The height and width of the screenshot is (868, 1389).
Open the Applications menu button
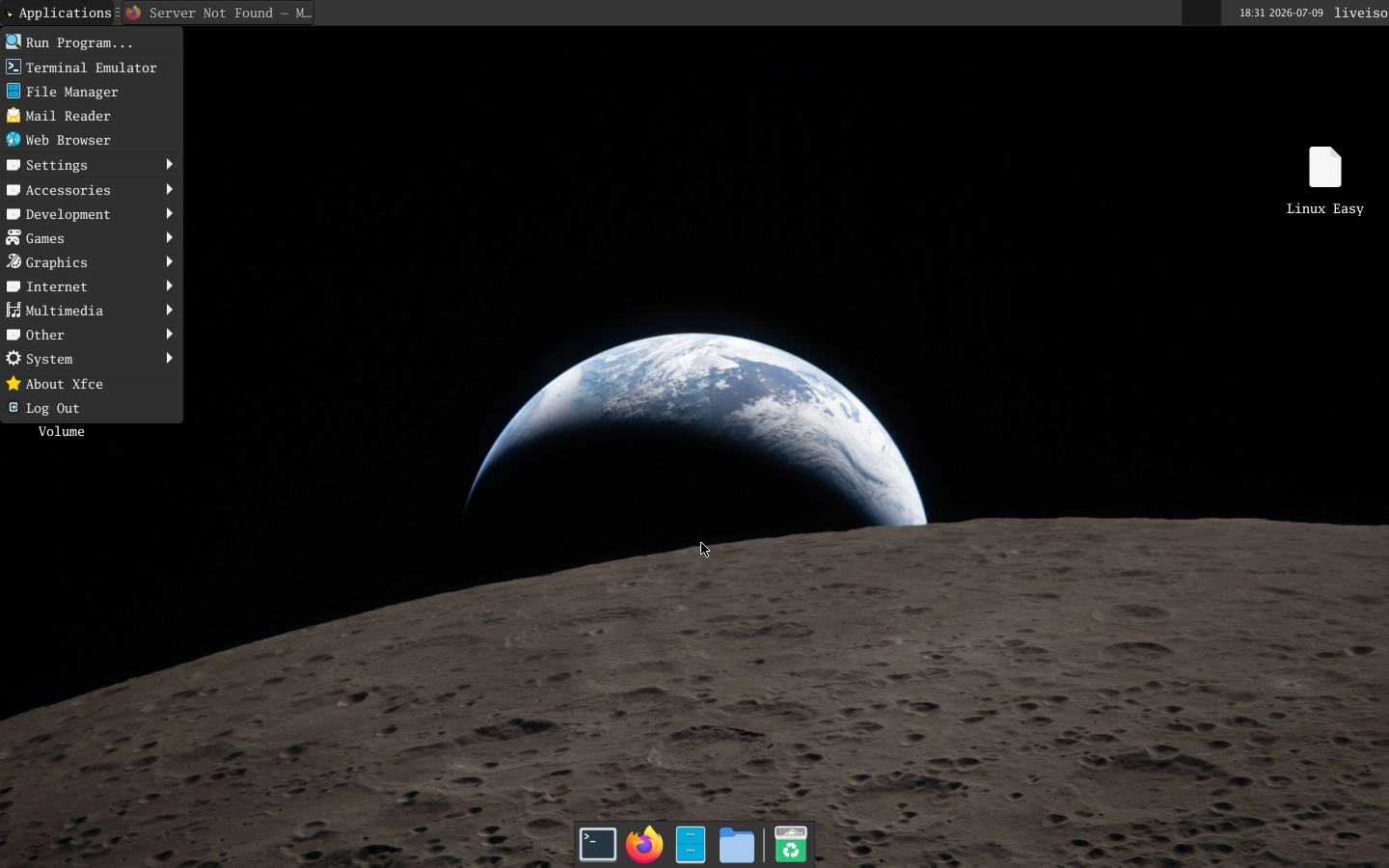[x=58, y=13]
